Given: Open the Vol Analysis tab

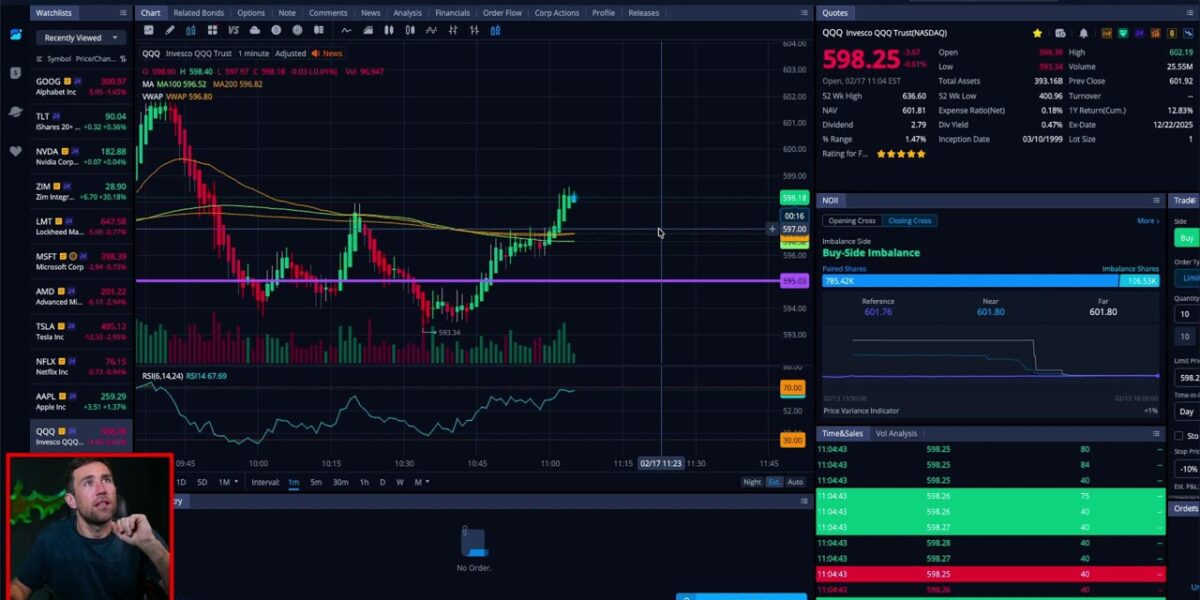Looking at the screenshot, I should (896, 433).
